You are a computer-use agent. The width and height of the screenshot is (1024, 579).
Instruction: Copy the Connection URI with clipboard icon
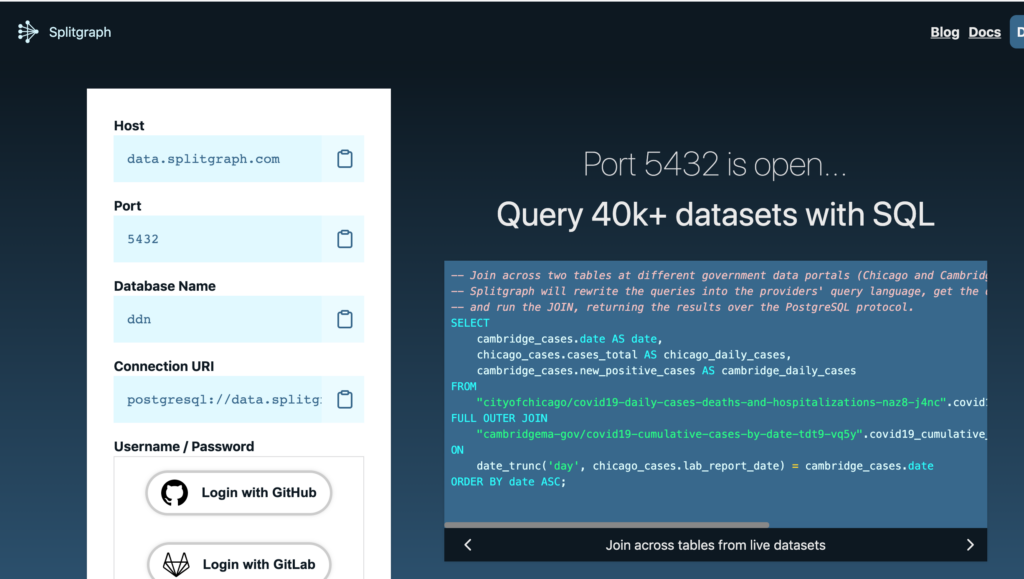(345, 399)
